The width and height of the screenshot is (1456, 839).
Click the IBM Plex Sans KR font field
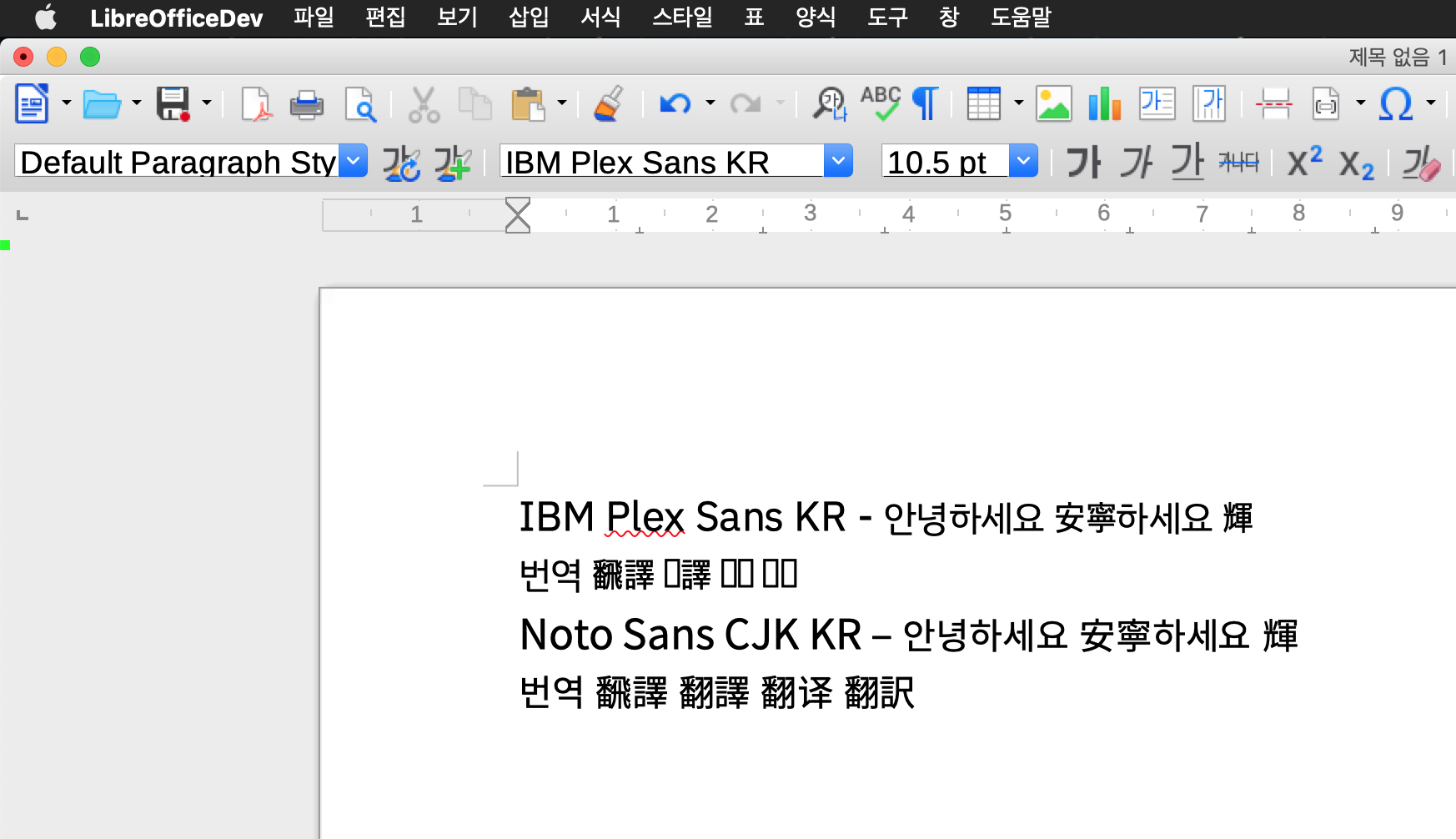662,161
